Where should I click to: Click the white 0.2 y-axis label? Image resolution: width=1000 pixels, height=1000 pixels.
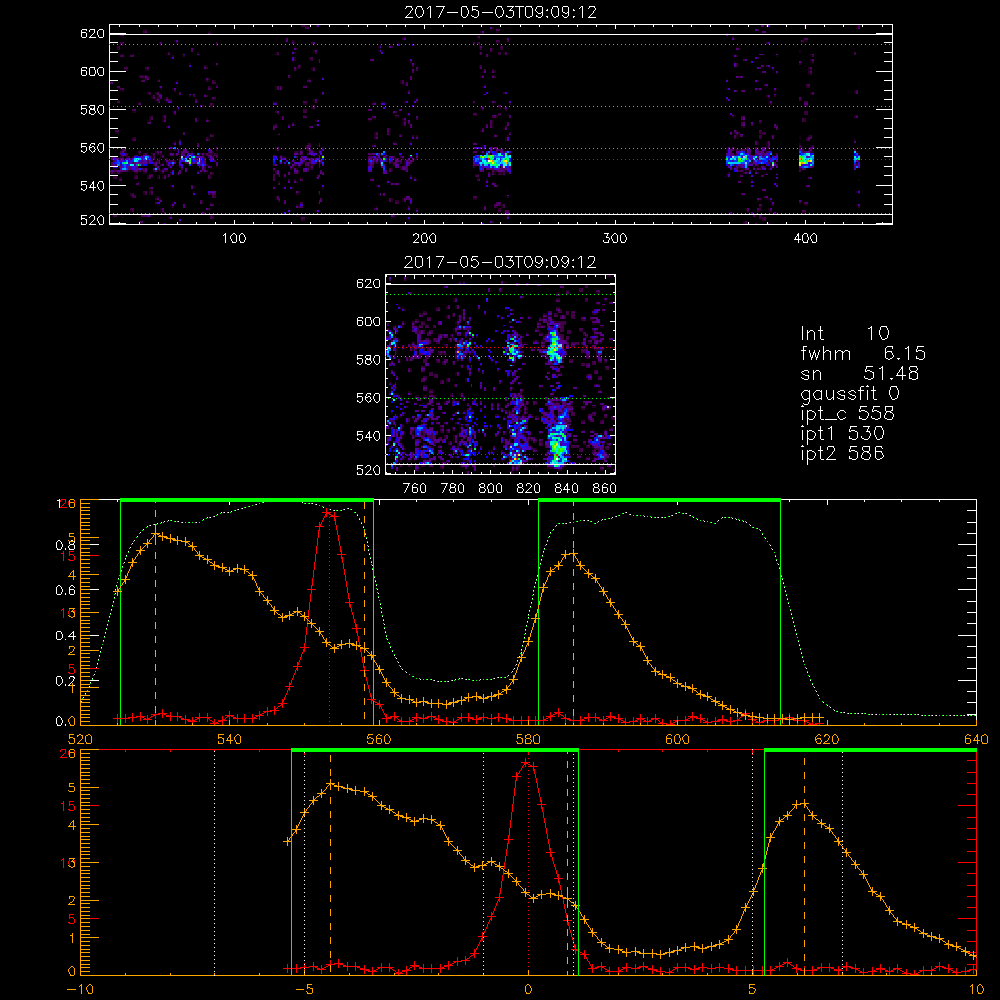(x=66, y=681)
